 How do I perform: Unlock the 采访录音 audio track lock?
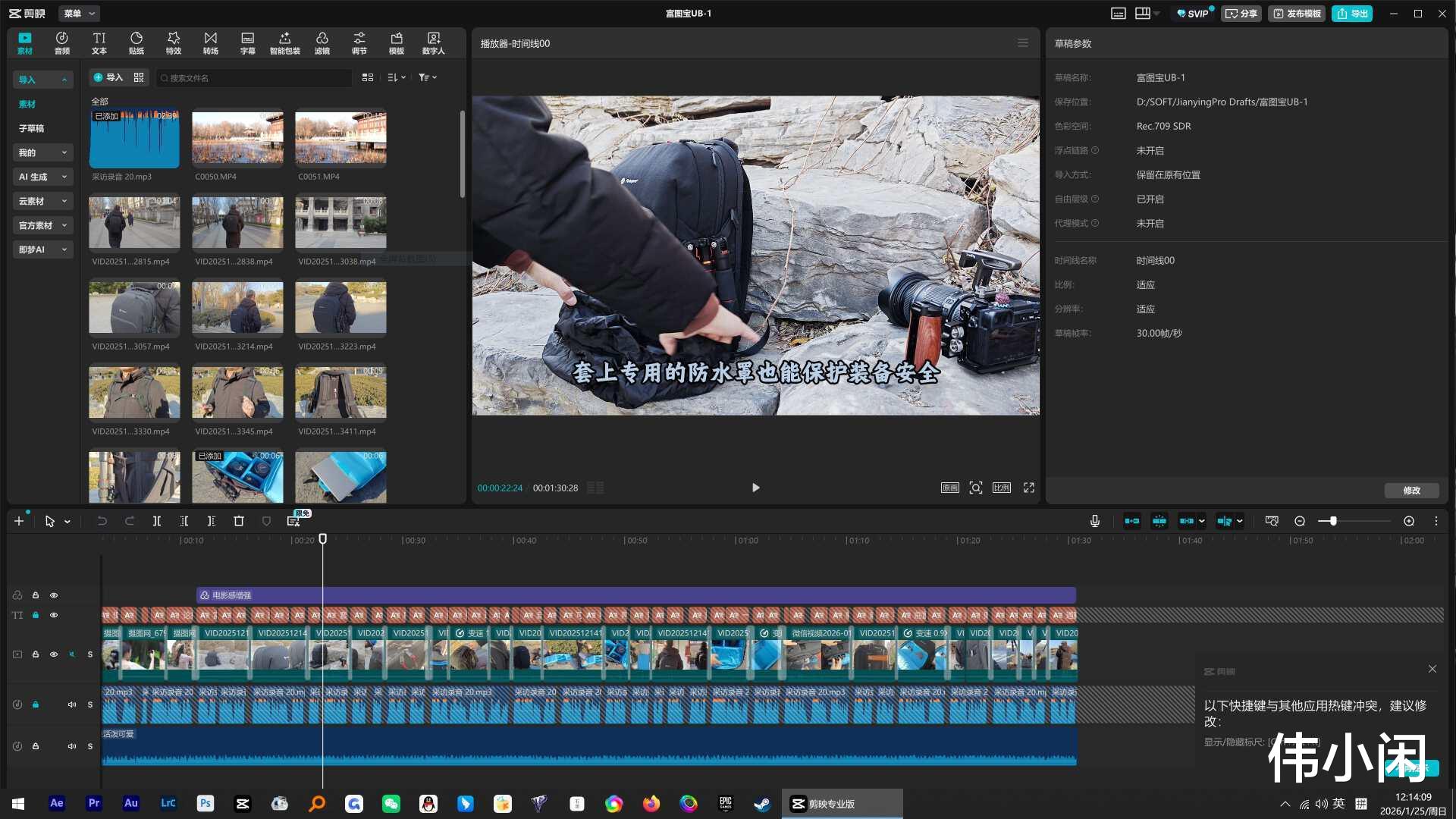36,704
